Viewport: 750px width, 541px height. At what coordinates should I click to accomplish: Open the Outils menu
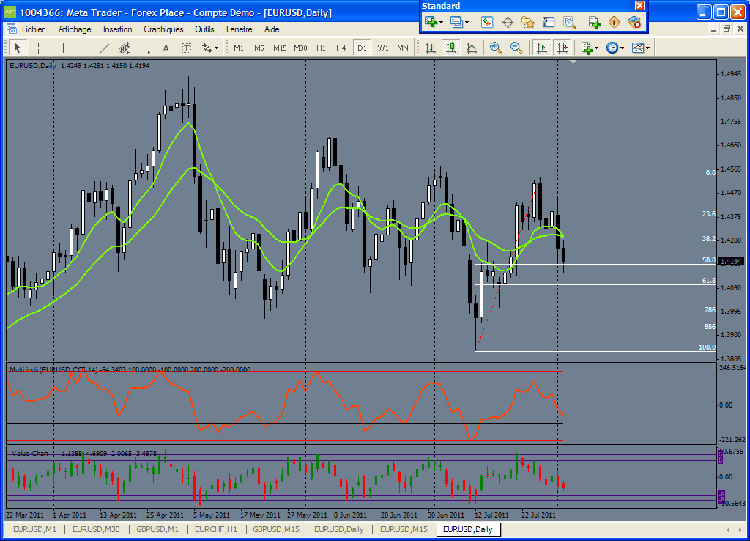[205, 29]
